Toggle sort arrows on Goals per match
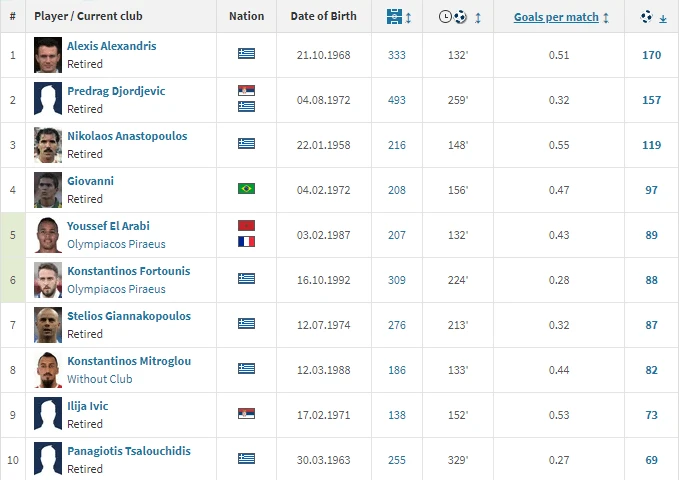This screenshot has height=480, width=679. [x=606, y=18]
